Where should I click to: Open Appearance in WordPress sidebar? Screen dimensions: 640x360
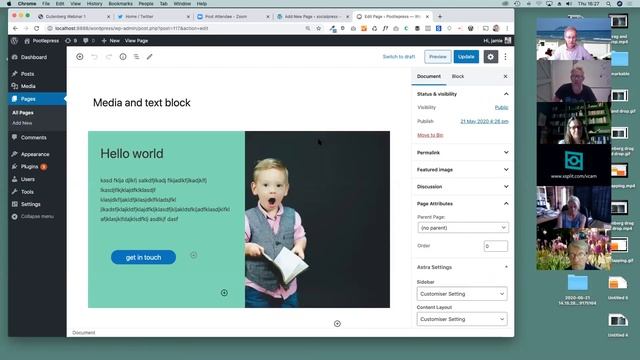(37, 154)
